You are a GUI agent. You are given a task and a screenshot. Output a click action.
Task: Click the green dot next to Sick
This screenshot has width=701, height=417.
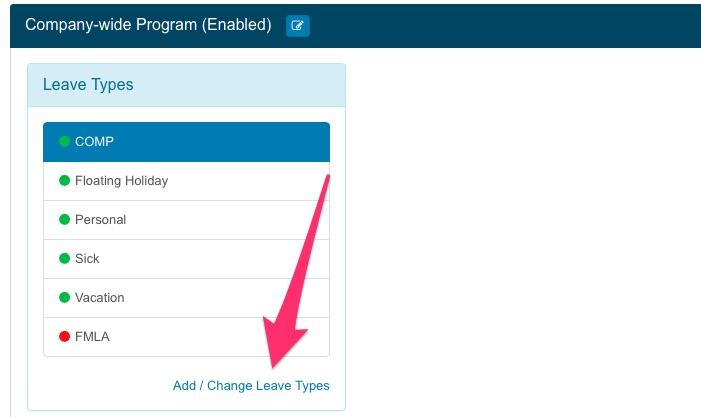(64, 259)
